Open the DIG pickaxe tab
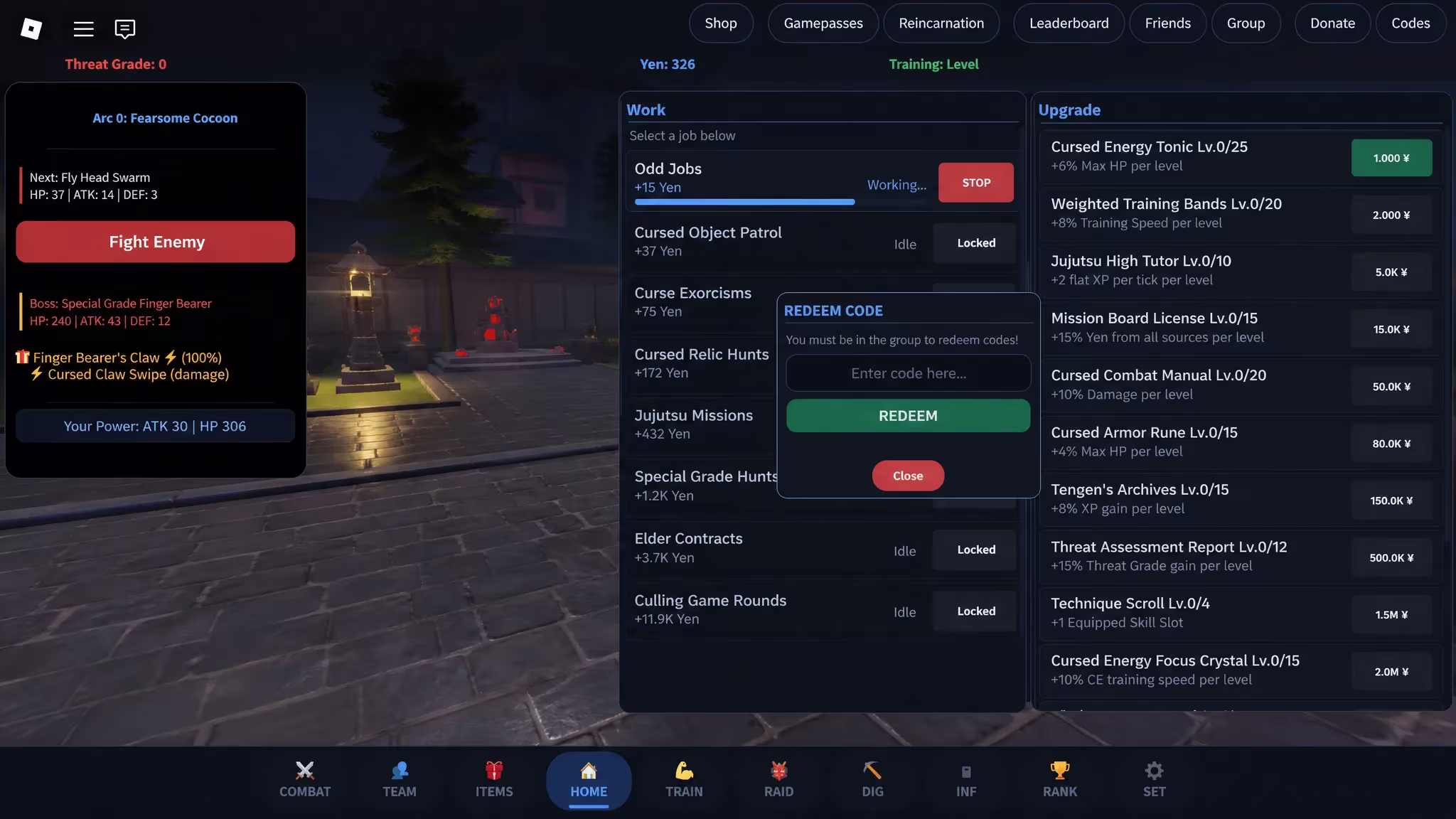The height and width of the screenshot is (819, 1456). pyautogui.click(x=872, y=780)
